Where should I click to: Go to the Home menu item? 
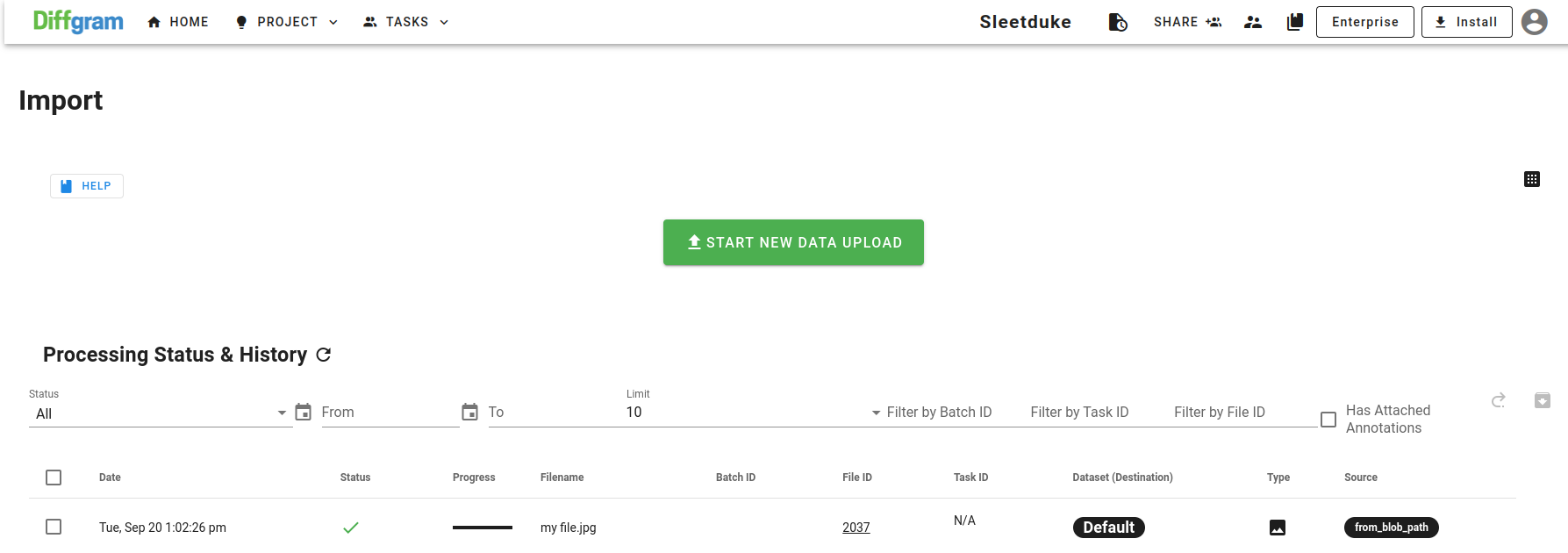point(178,22)
